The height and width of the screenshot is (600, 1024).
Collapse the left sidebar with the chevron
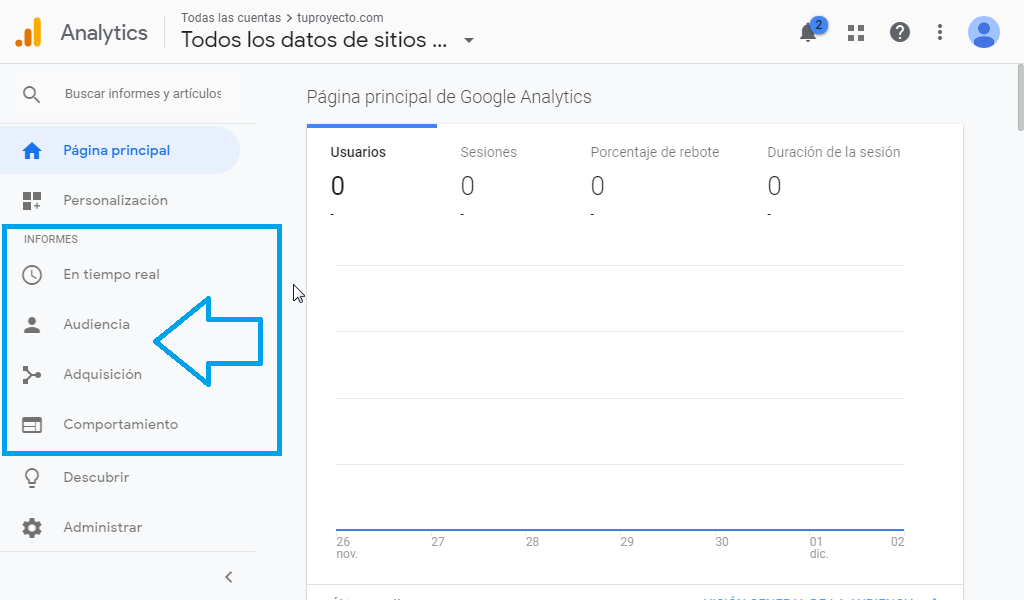click(x=228, y=577)
